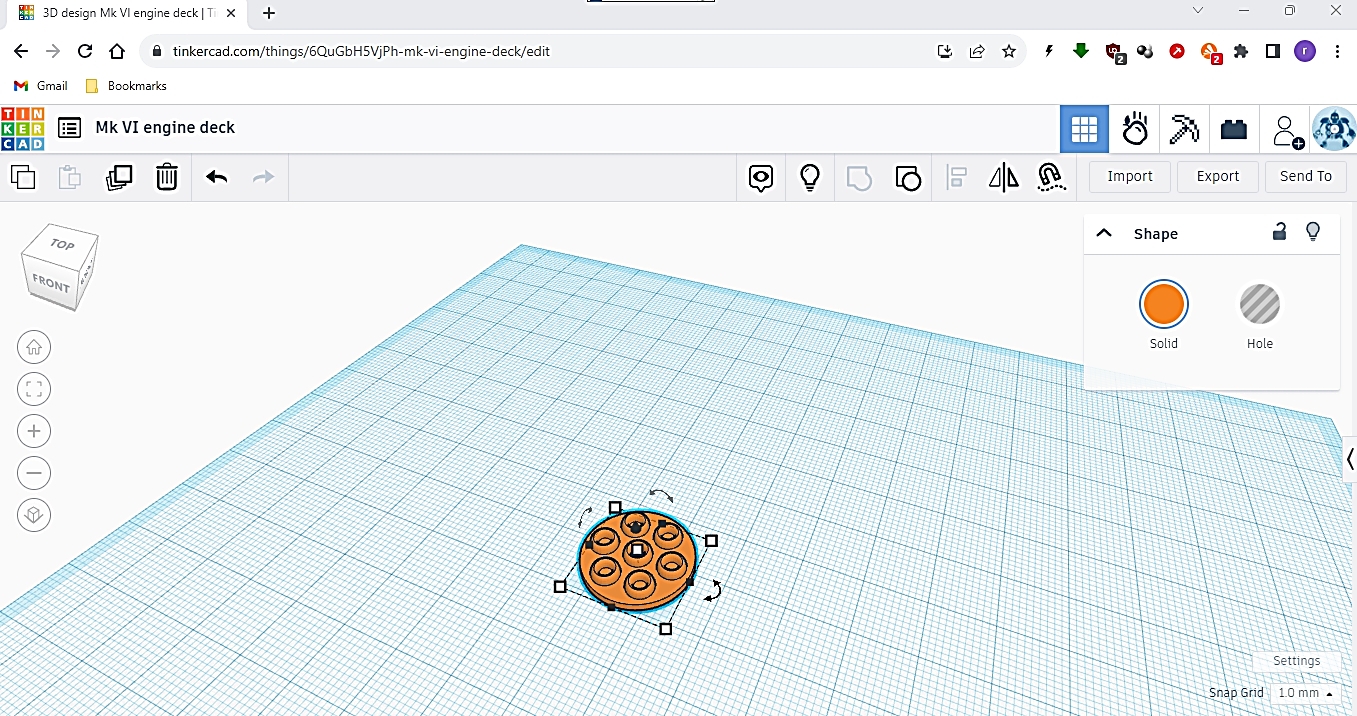The width and height of the screenshot is (1357, 716).
Task: Click the Home view button
Action: (34, 348)
